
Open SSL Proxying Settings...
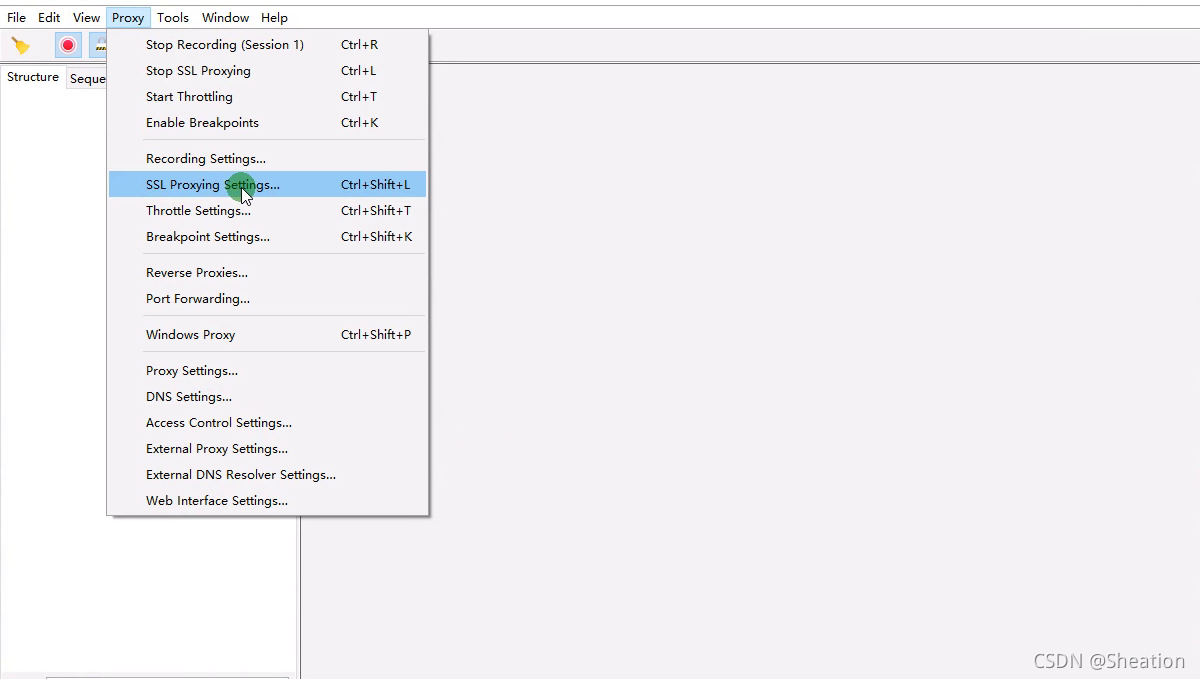click(x=268, y=185)
